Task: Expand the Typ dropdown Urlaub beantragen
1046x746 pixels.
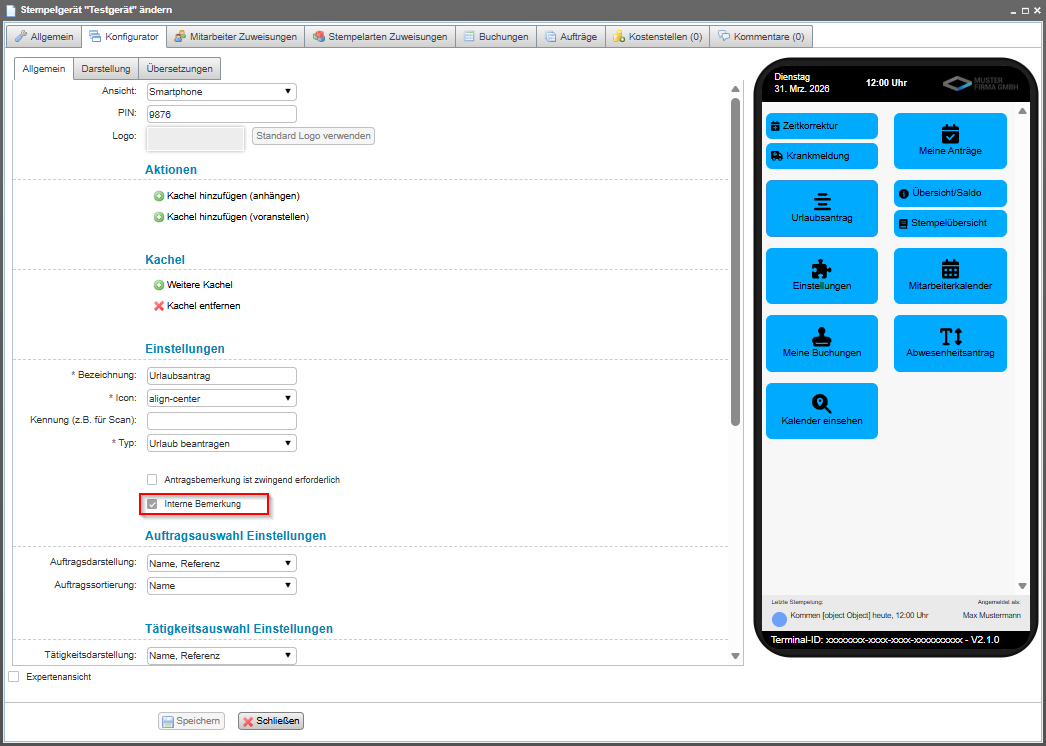Action: pyautogui.click(x=221, y=443)
